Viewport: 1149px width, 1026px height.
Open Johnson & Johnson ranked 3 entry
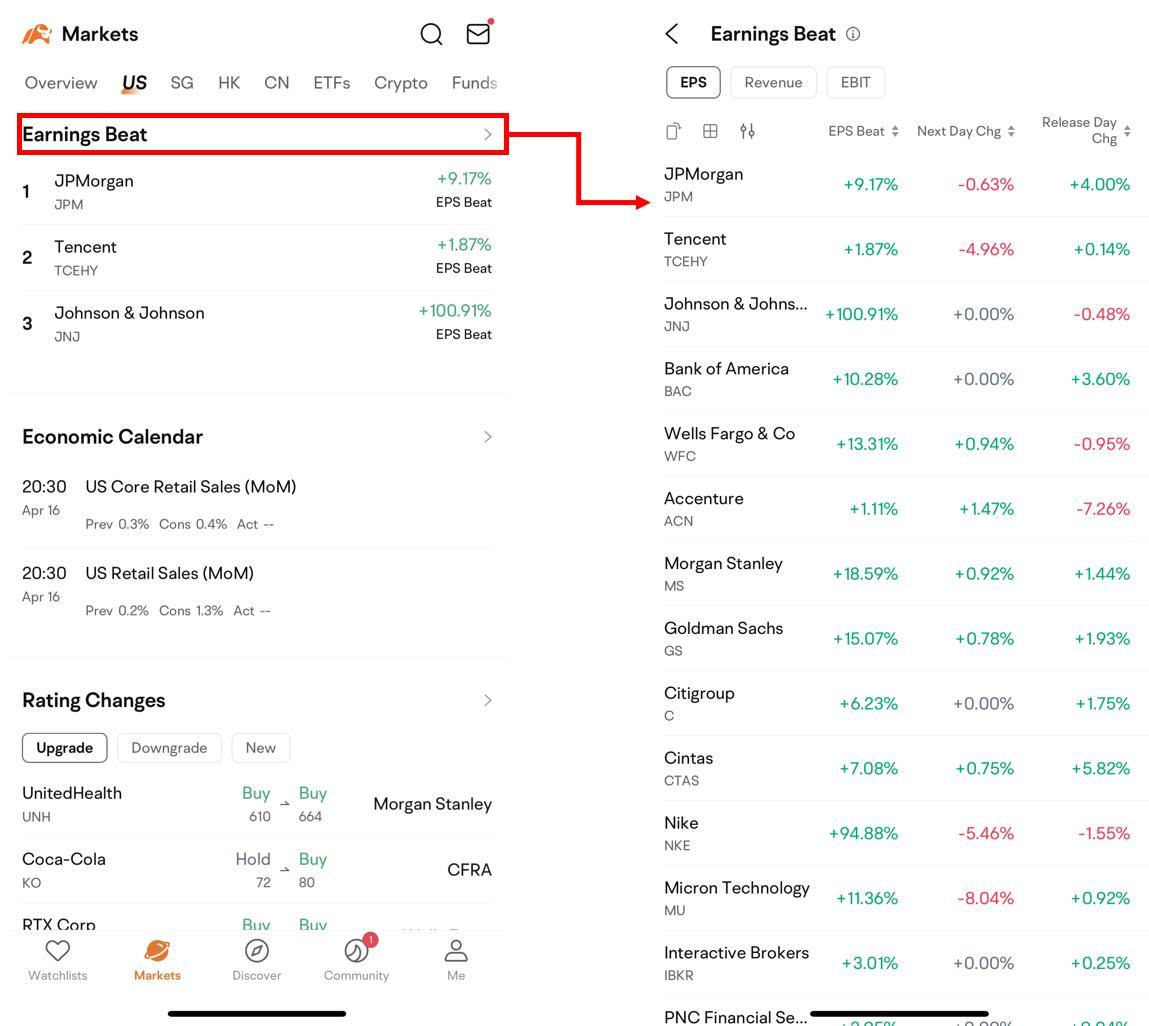[256, 323]
